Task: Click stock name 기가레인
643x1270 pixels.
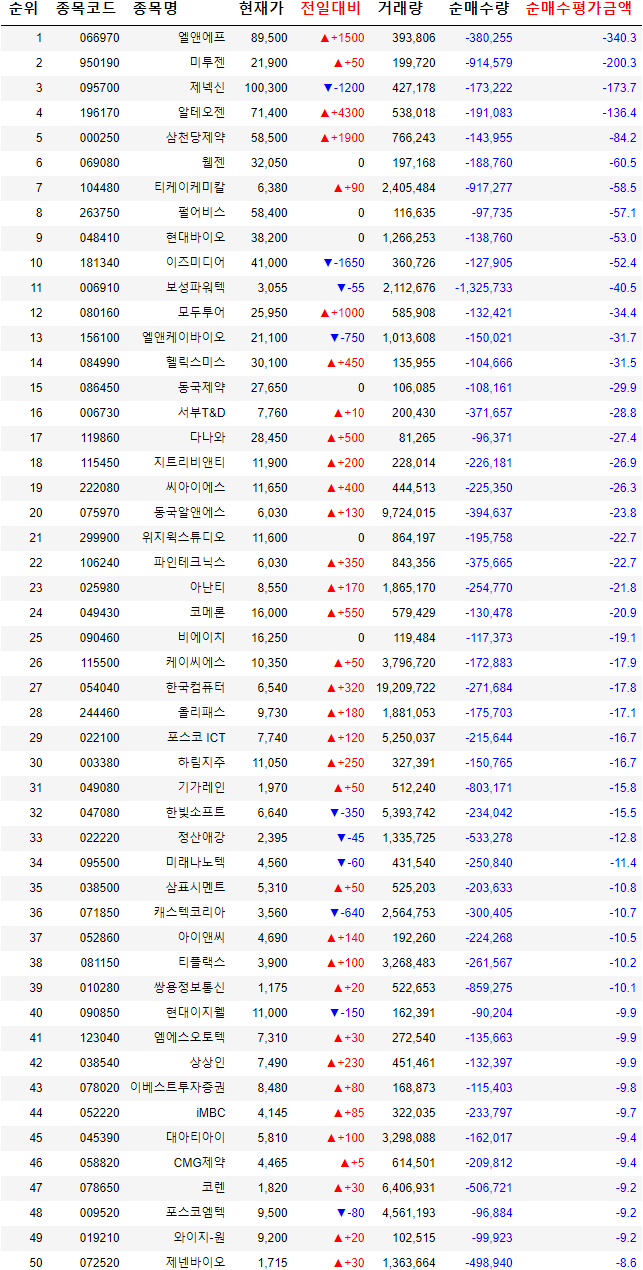Action: click(x=201, y=788)
